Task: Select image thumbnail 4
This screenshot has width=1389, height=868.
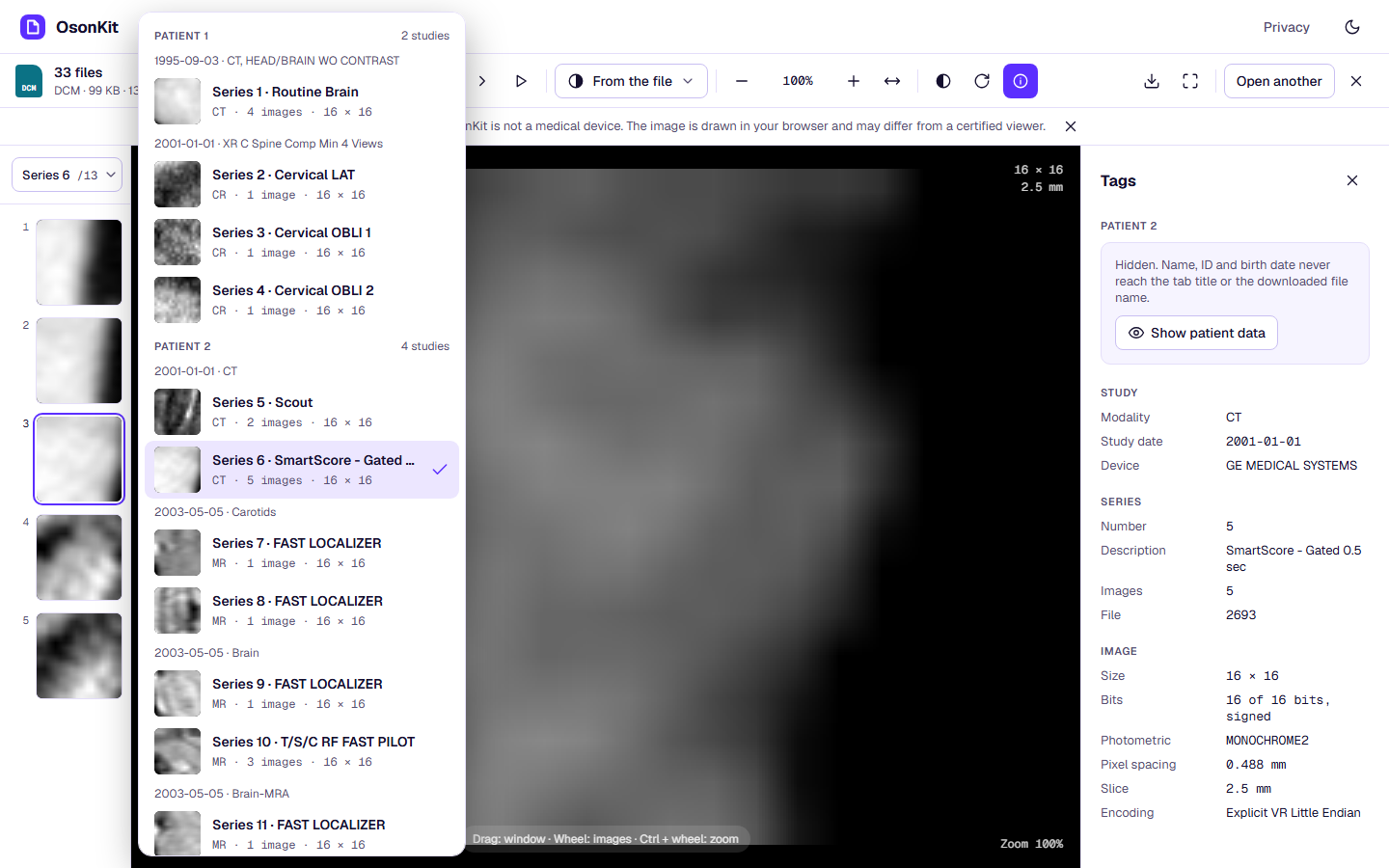Action: (79, 557)
